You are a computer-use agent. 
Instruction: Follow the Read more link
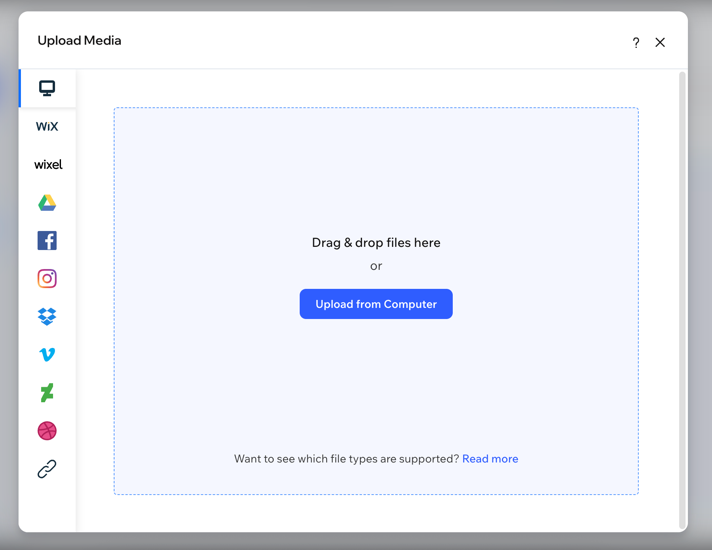(490, 459)
